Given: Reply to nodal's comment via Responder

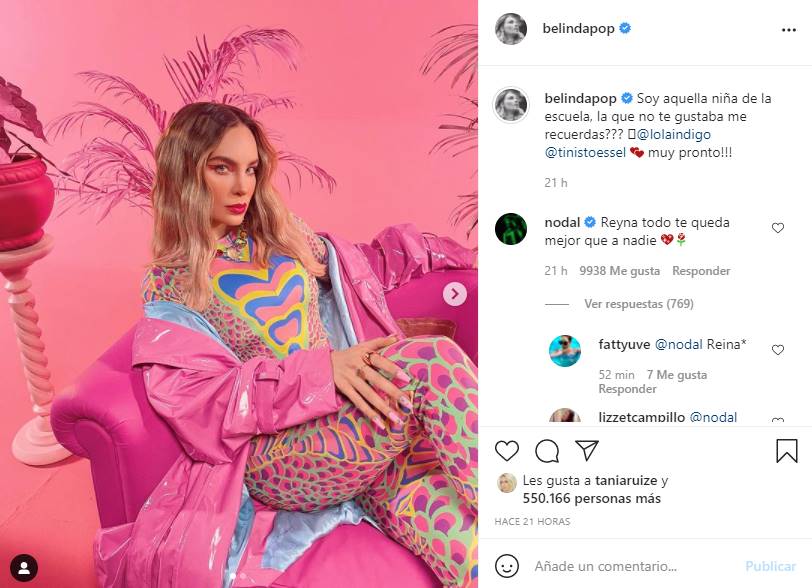Looking at the screenshot, I should pyautogui.click(x=701, y=271).
